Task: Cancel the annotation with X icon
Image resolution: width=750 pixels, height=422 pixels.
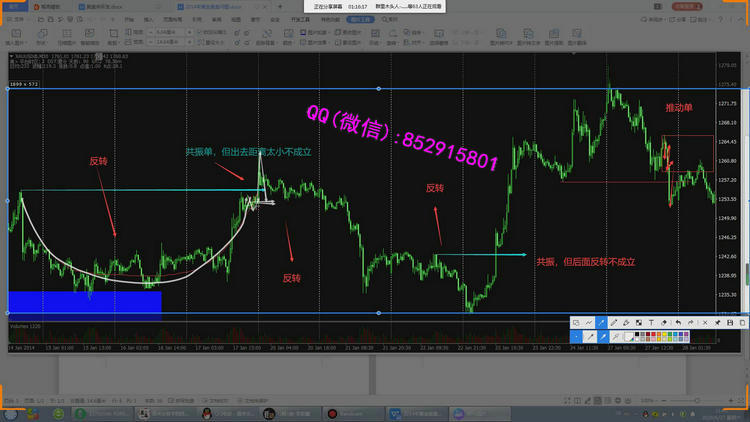Action: (705, 322)
